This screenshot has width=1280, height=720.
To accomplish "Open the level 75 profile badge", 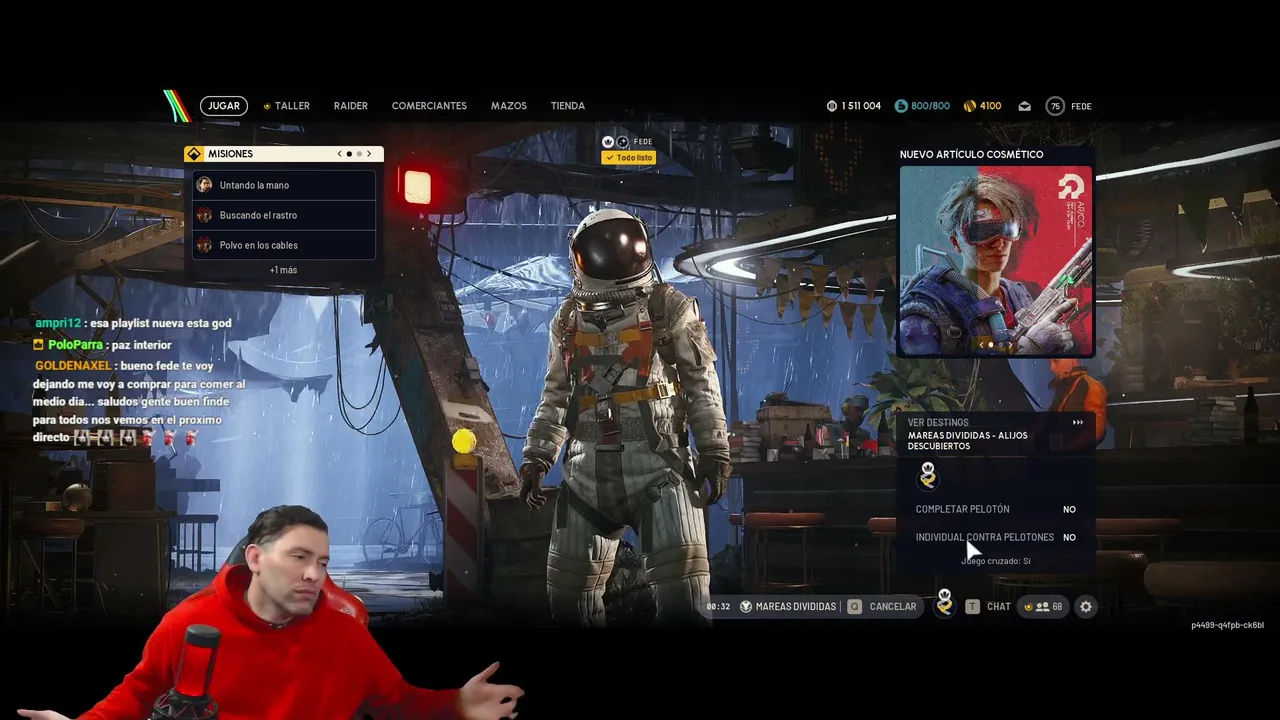I will [x=1055, y=106].
